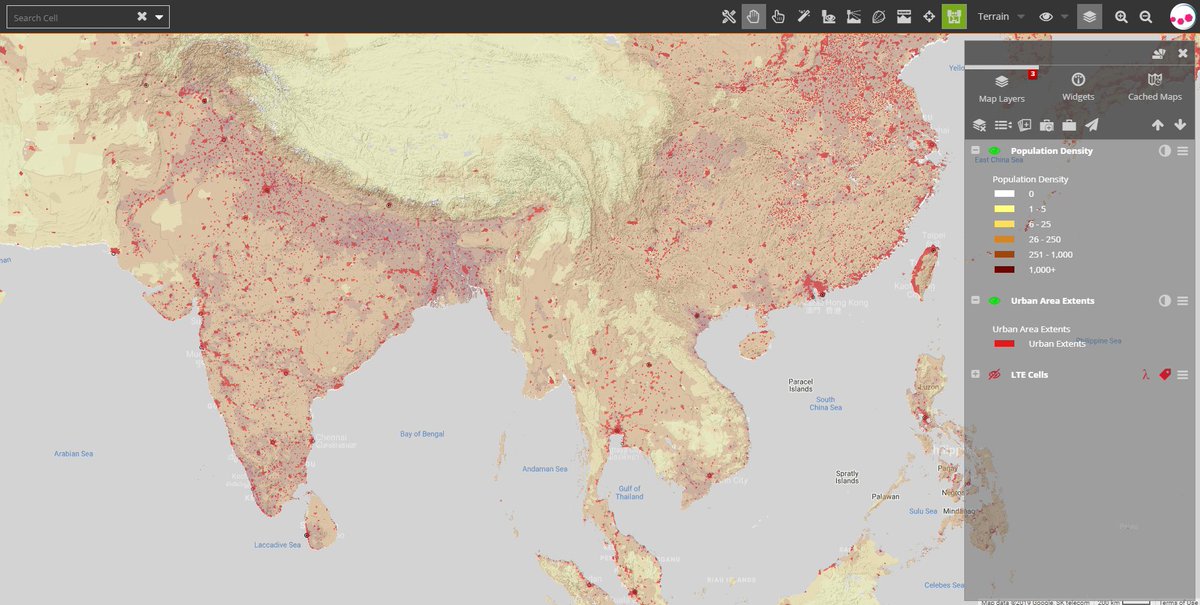
Task: Click the Bay of Bengal map label
Action: [422, 434]
